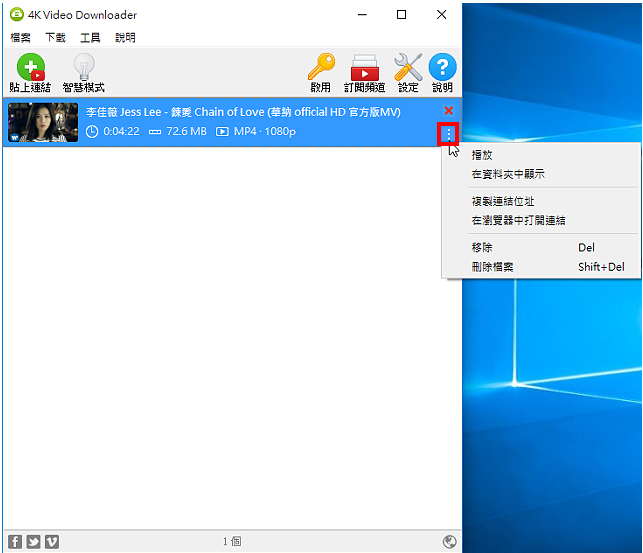Click the video title Chain of Love
Screen dimensions: 643x553
click(243, 112)
